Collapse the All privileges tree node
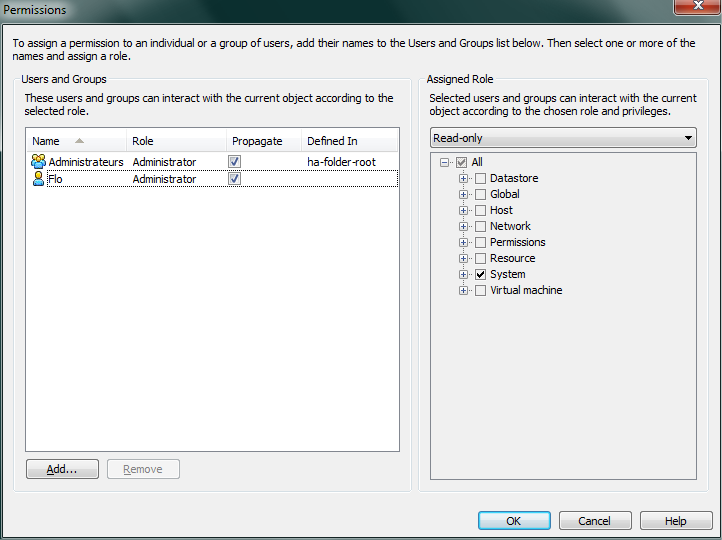 444,162
